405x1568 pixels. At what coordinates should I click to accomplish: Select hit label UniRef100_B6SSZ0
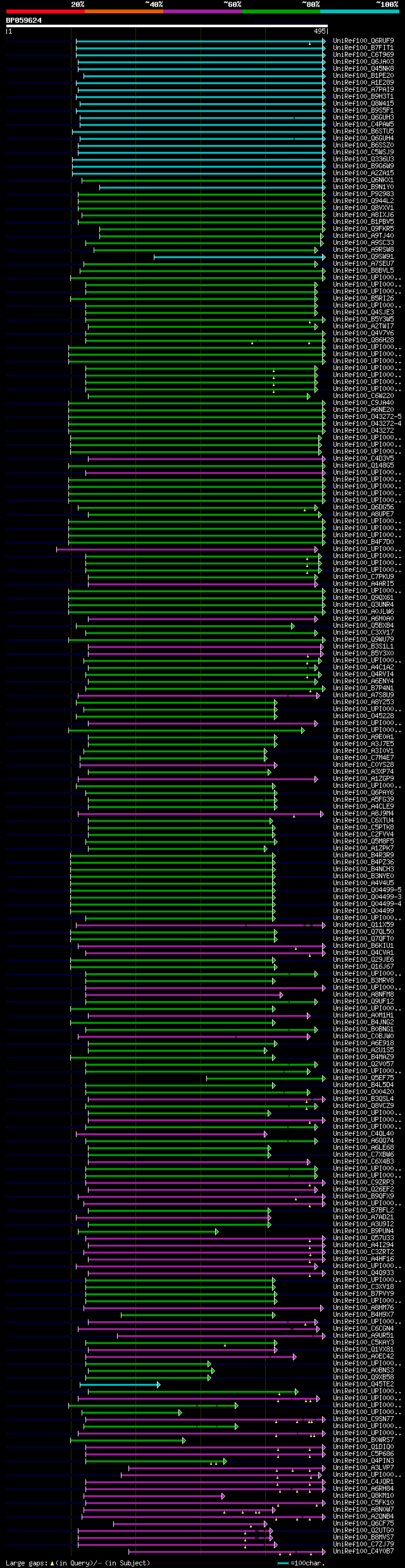click(363, 146)
